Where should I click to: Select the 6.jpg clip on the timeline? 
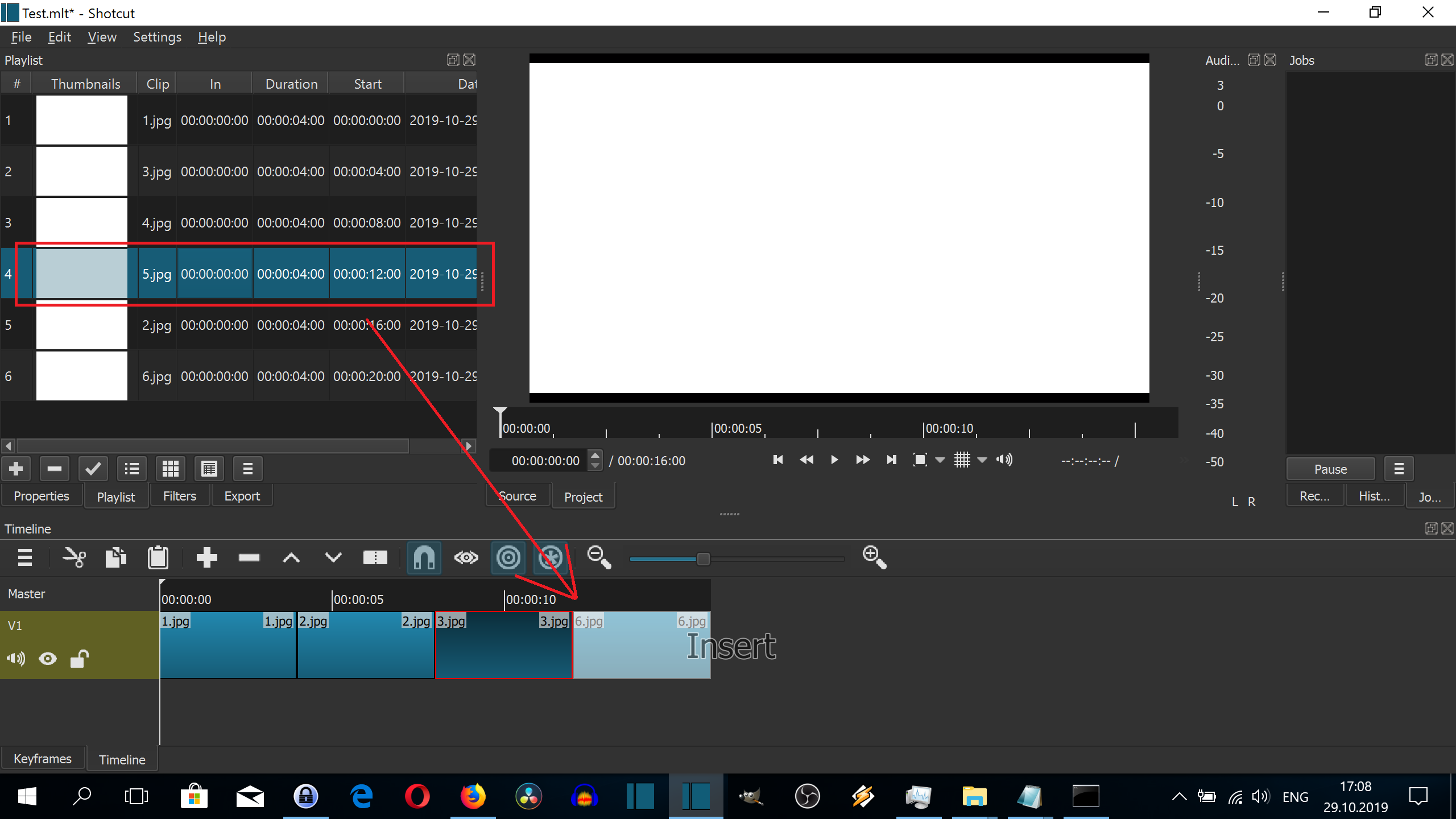pyautogui.click(x=642, y=646)
